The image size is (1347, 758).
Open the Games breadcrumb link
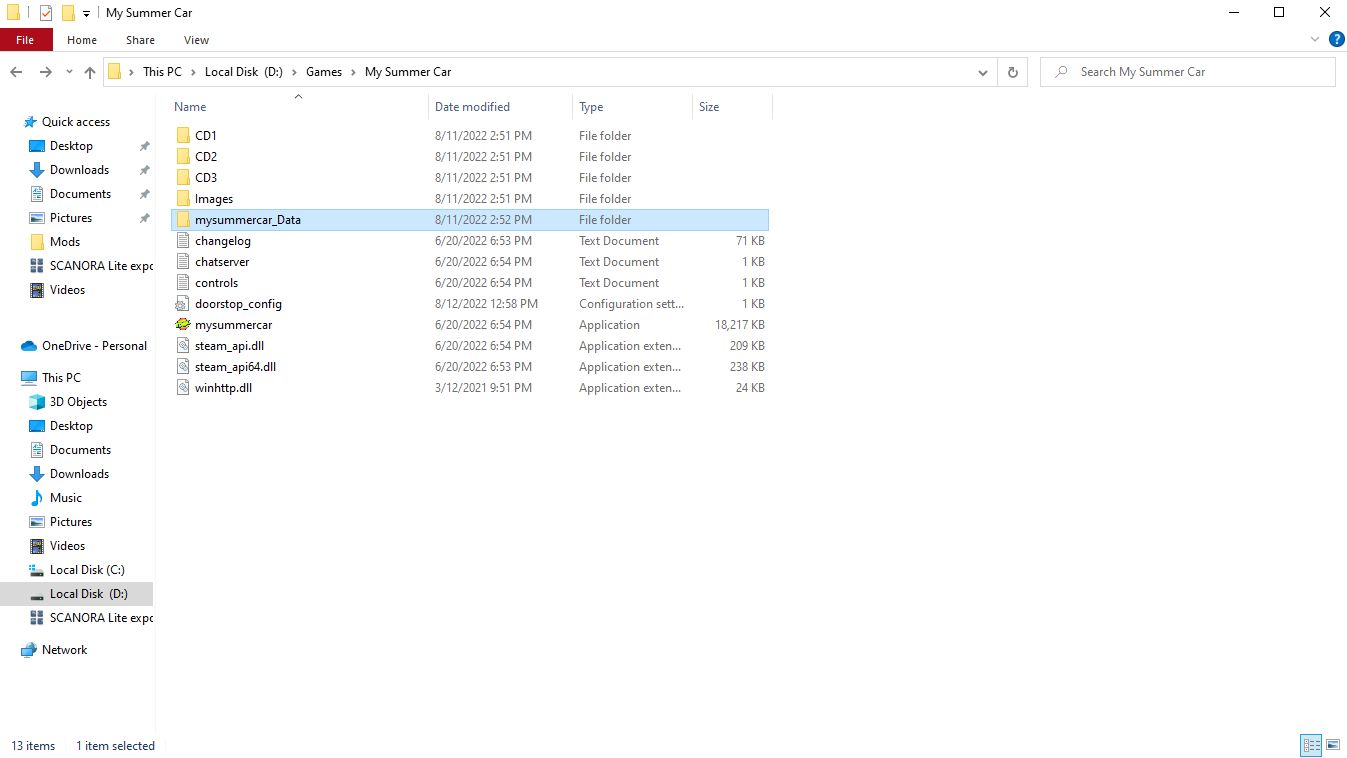pos(323,71)
